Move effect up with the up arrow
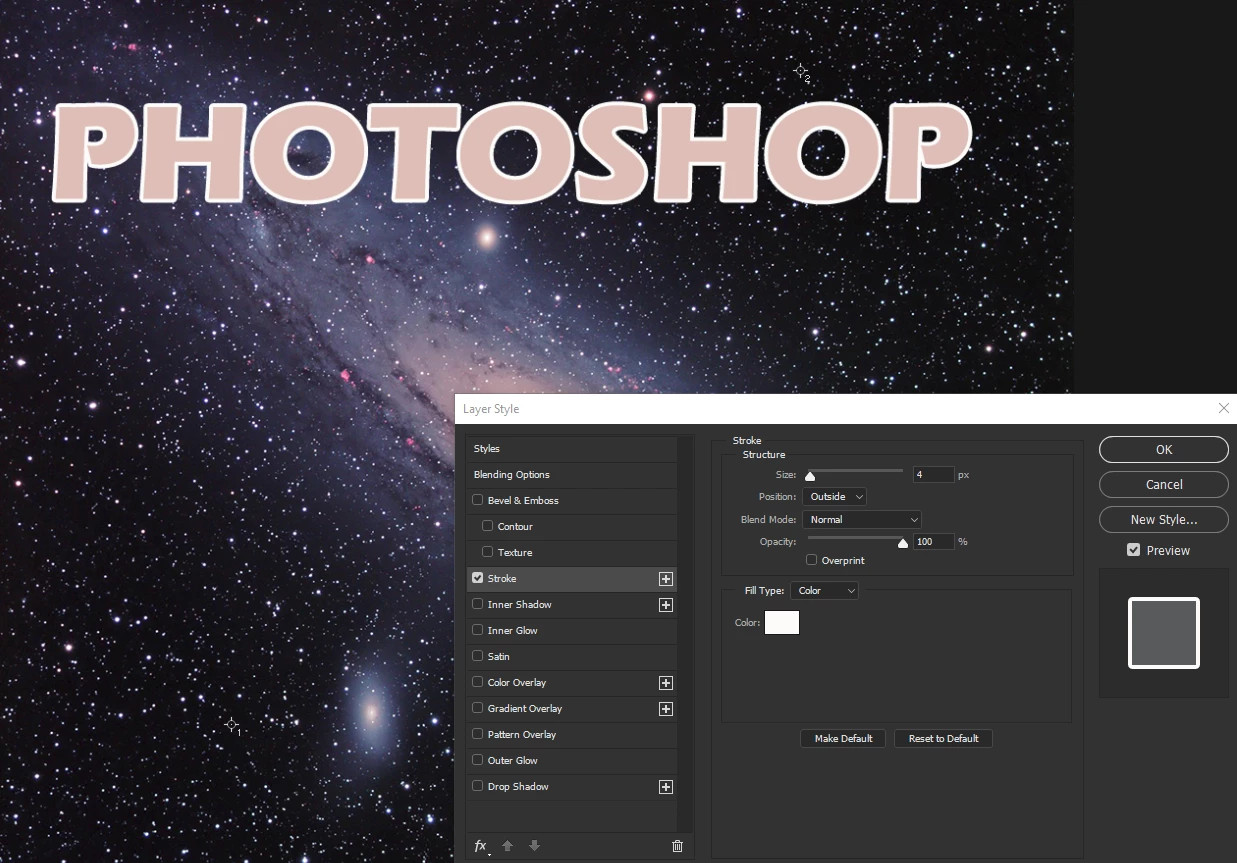Viewport: 1237px width, 863px height. point(507,846)
